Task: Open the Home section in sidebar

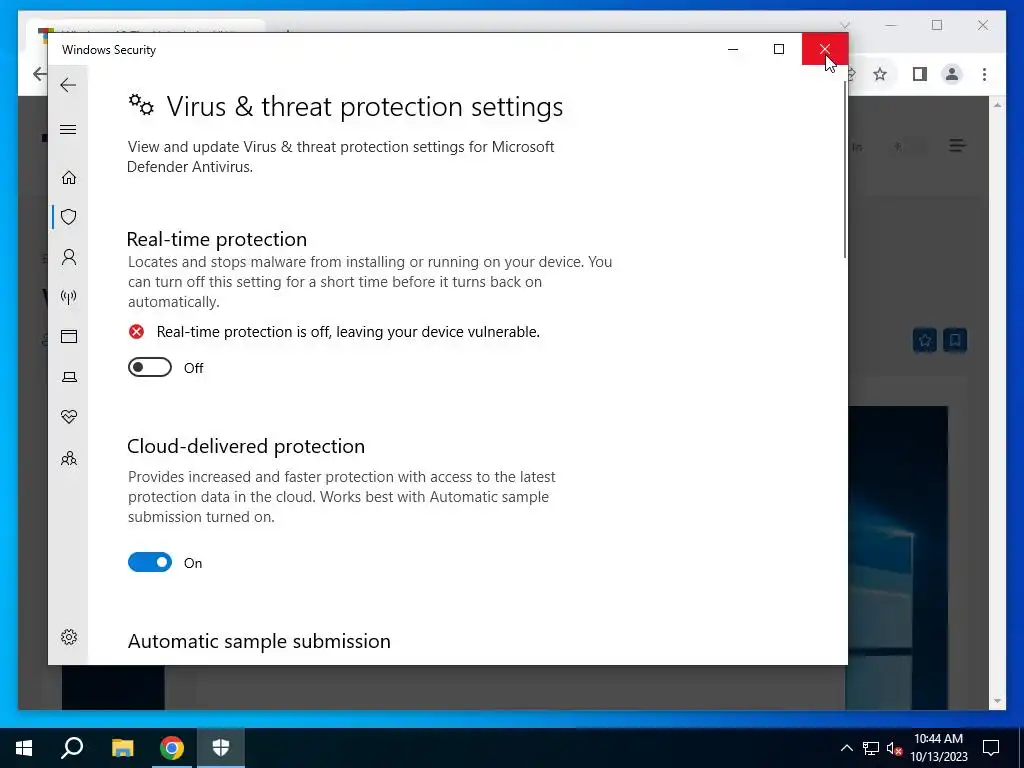Action: (69, 178)
